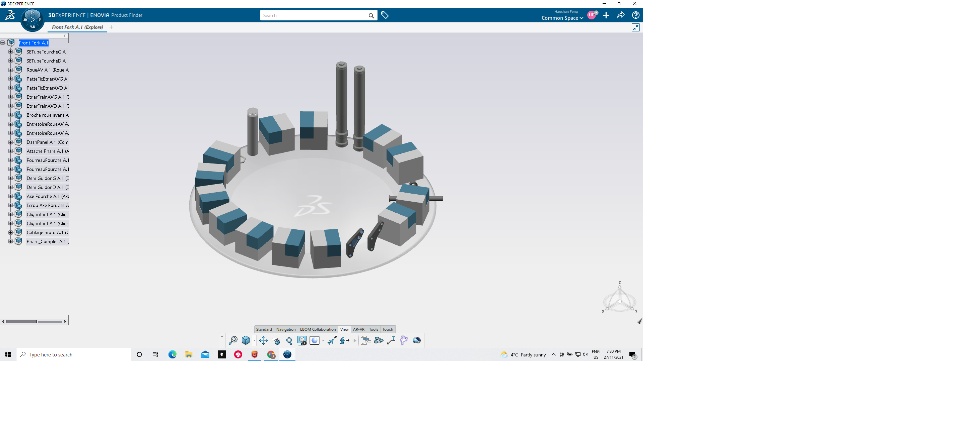Image resolution: width=960 pixels, height=432 pixels.
Task: Expand the SBTubeFourcheG tree node
Action: 10,52
